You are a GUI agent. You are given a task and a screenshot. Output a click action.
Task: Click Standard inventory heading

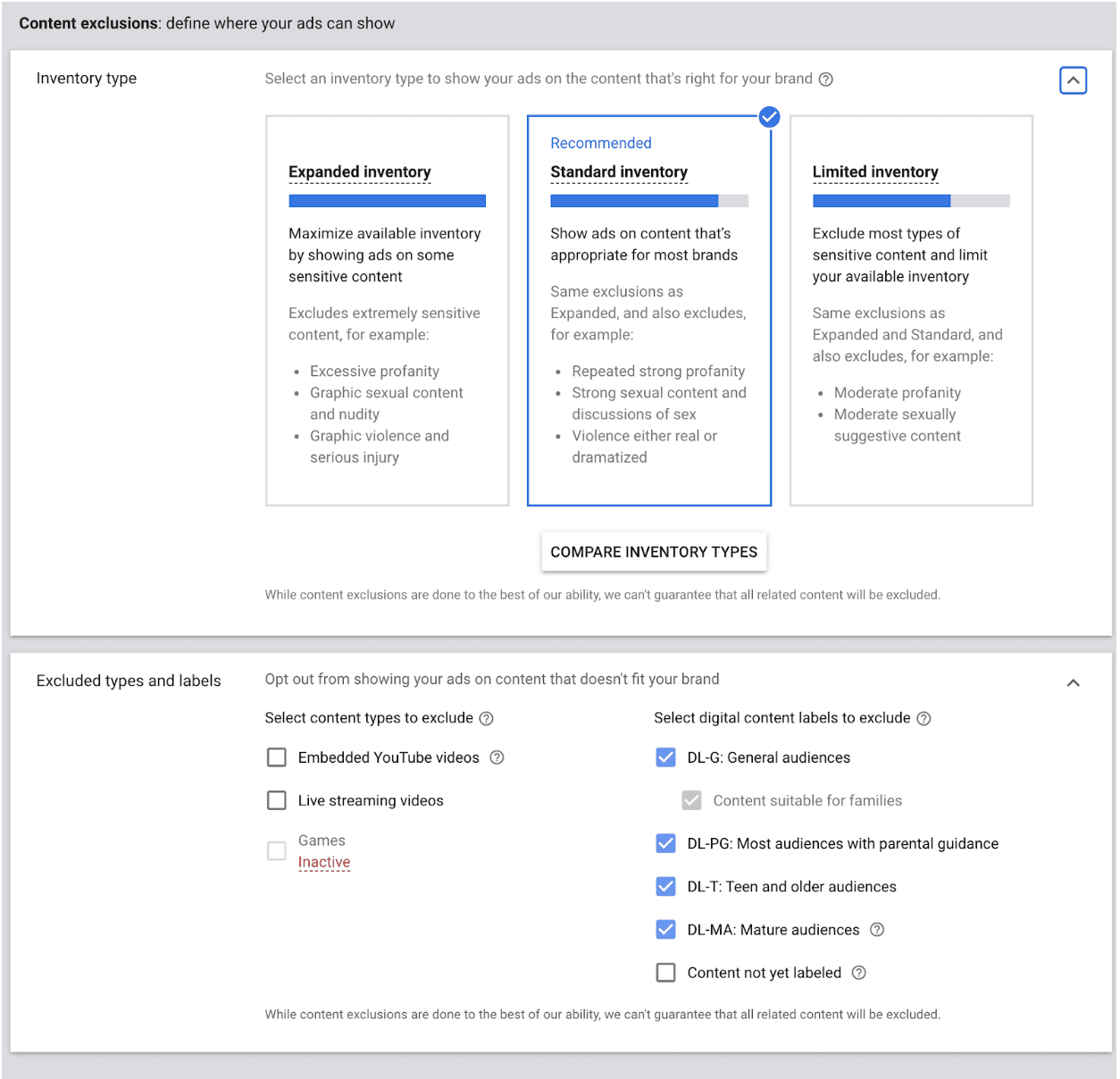[619, 172]
